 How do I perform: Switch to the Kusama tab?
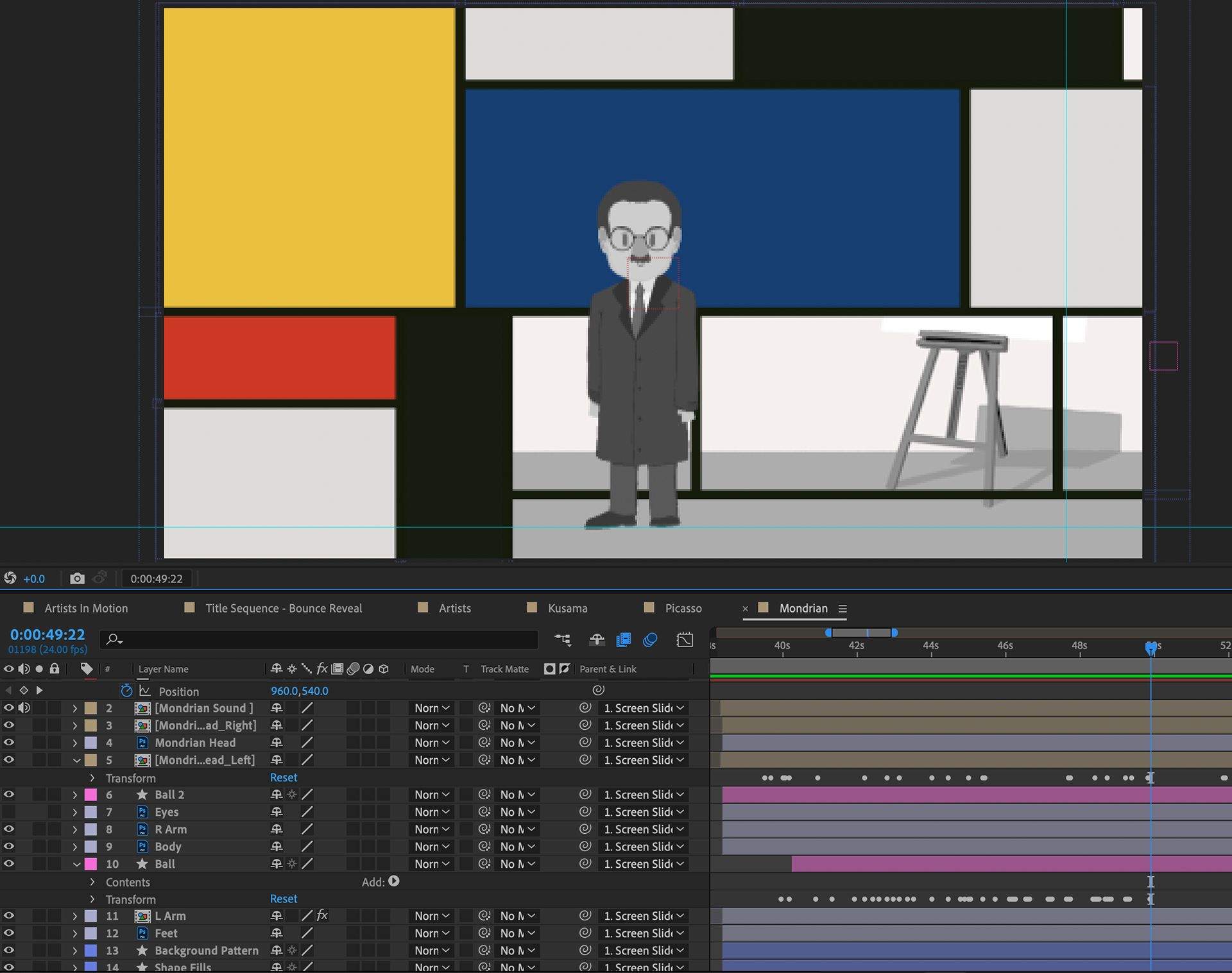(567, 608)
